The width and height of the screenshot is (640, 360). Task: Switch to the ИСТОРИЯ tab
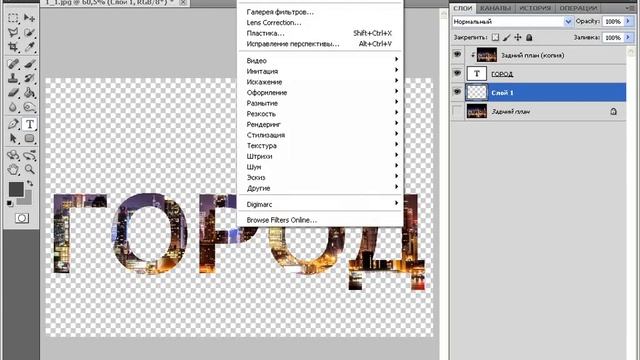(535, 8)
